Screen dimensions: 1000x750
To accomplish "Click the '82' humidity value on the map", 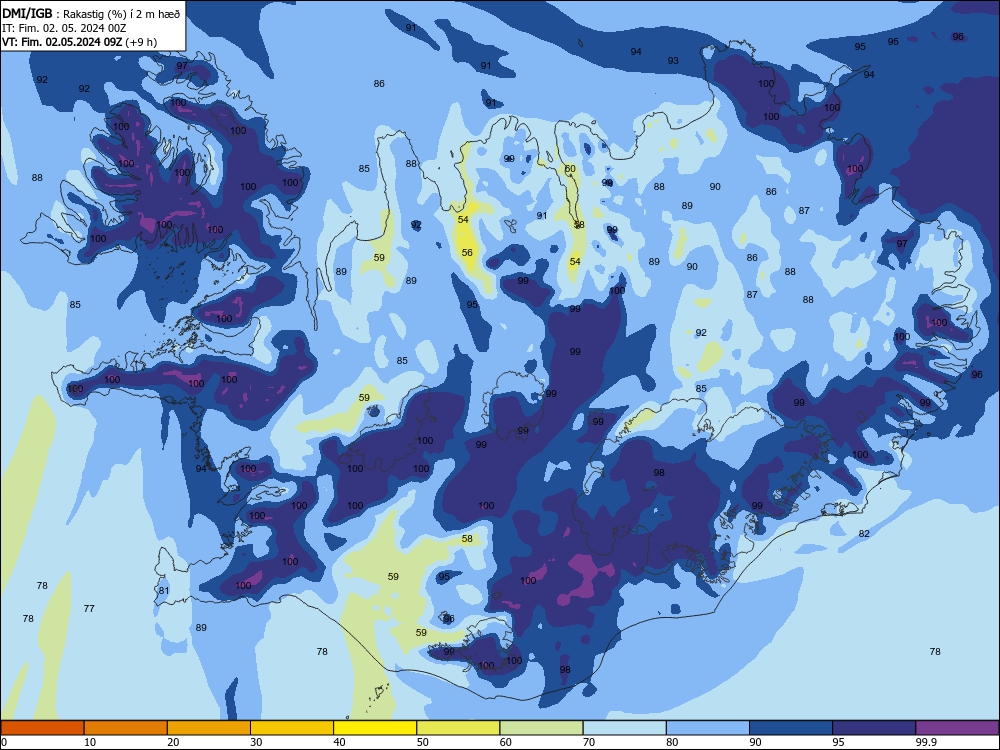I will pos(864,534).
